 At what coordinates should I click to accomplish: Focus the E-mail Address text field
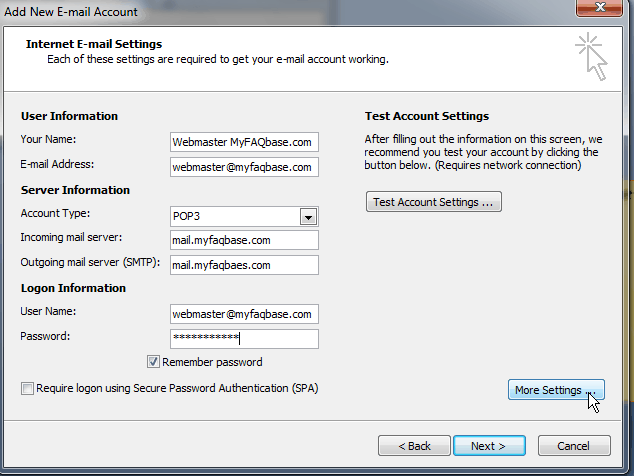click(244, 167)
